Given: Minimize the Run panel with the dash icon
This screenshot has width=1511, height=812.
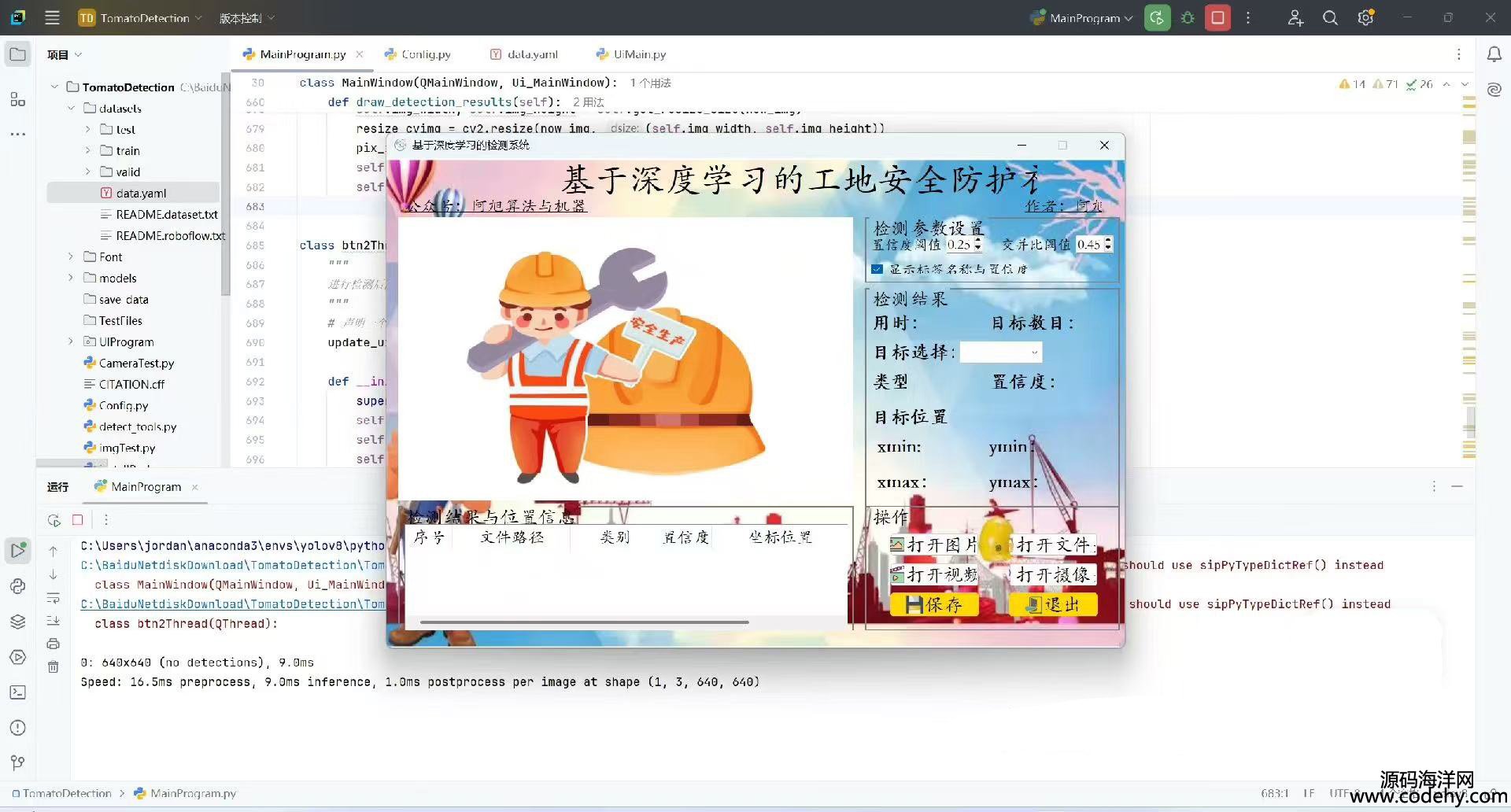Looking at the screenshot, I should point(1457,487).
